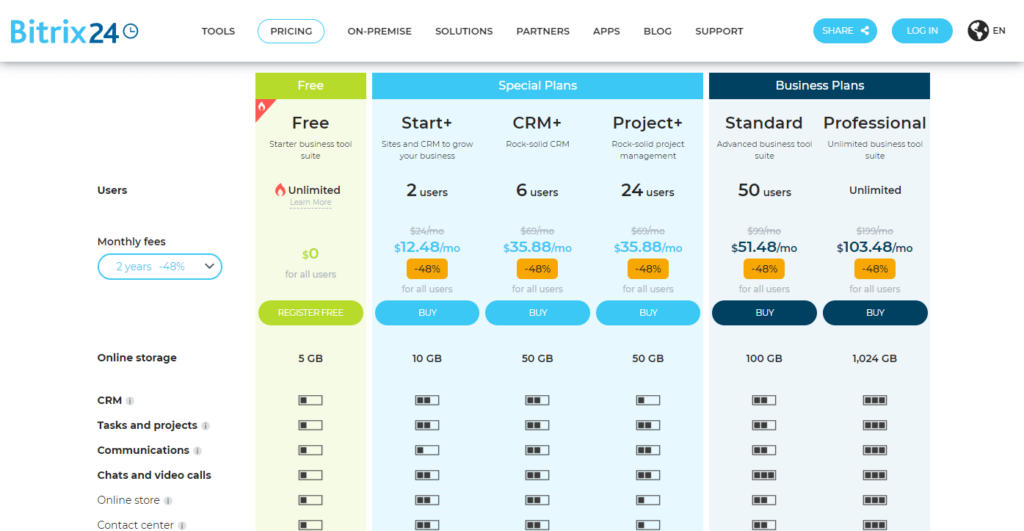Open the Tools menu
The width and height of the screenshot is (1024, 531).
[x=218, y=31]
